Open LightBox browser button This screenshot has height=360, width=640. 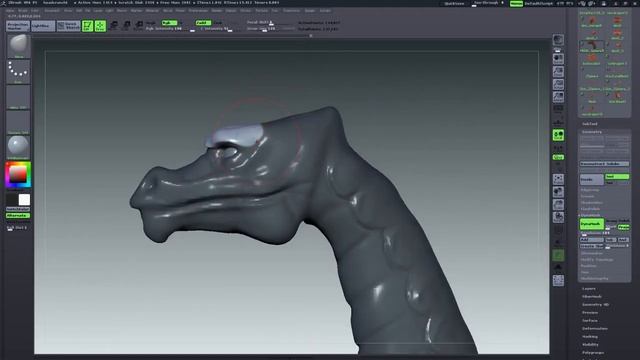[x=43, y=26]
